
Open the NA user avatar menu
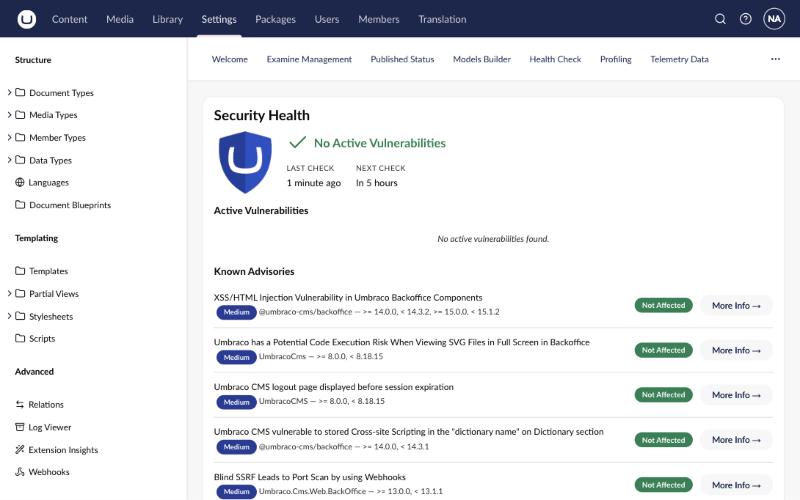(x=774, y=19)
